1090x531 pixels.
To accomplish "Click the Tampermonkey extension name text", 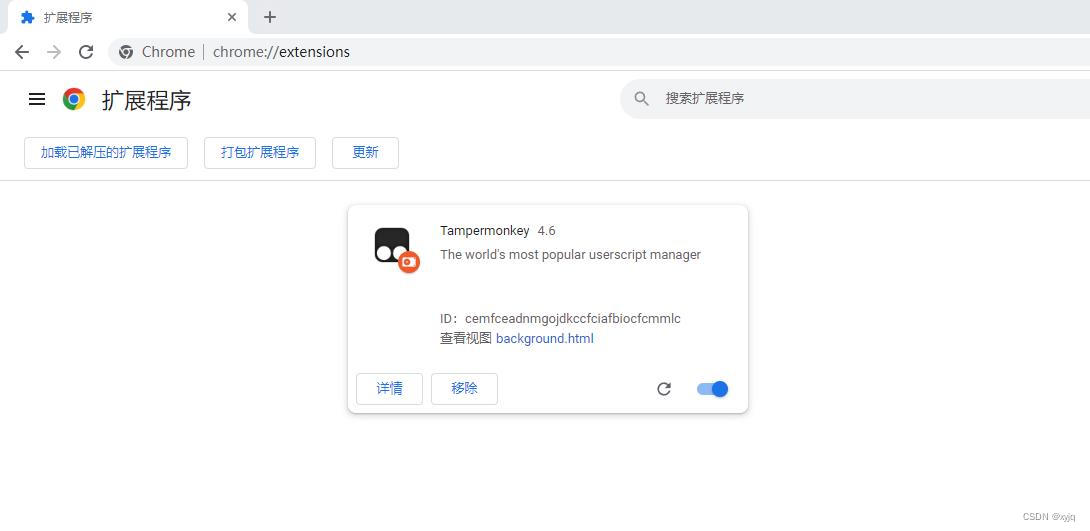I will tap(485, 231).
